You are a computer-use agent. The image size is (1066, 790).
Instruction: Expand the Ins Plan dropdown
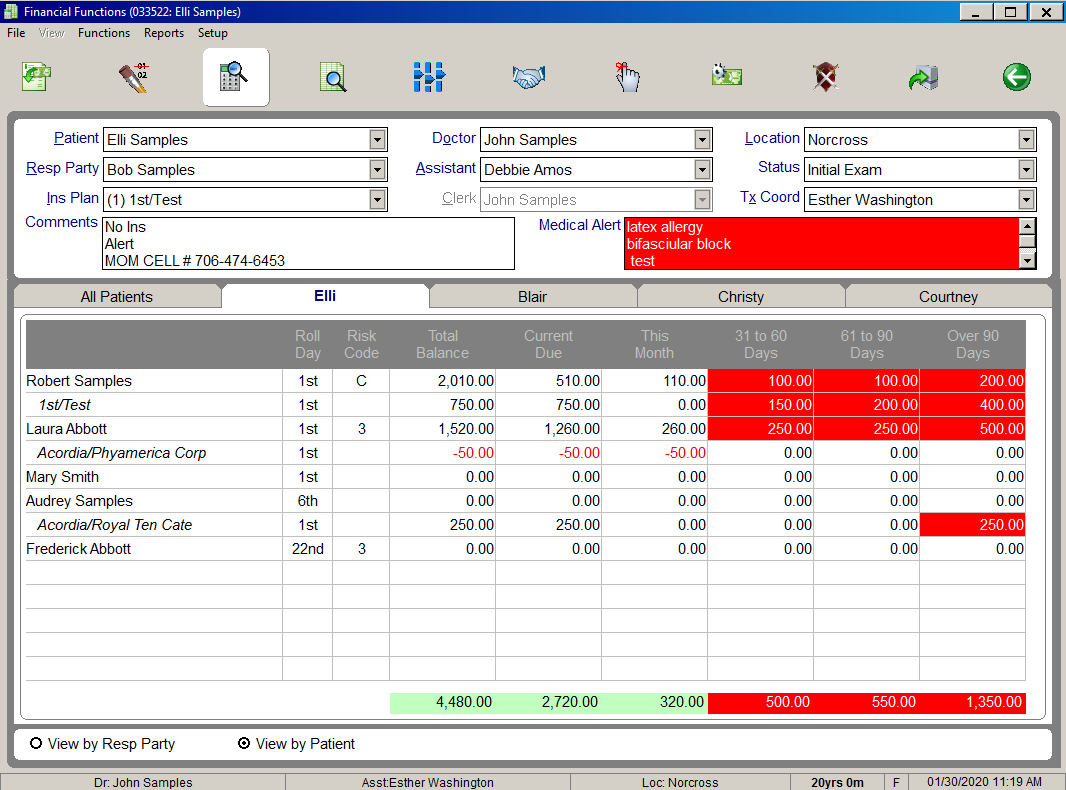(377, 200)
